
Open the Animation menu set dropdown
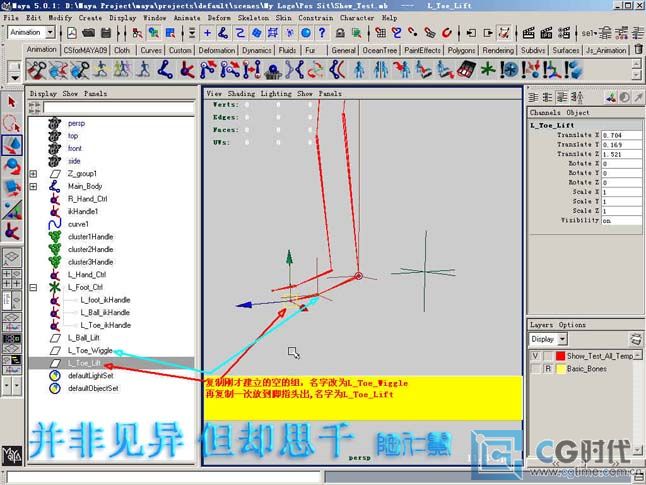(50, 32)
